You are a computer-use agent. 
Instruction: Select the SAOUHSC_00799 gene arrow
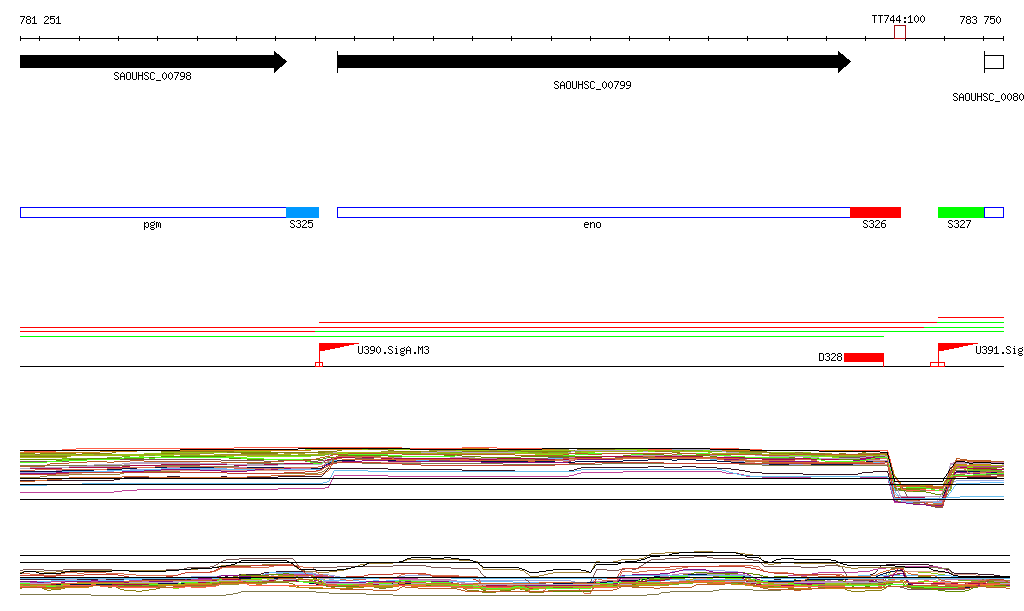[590, 62]
